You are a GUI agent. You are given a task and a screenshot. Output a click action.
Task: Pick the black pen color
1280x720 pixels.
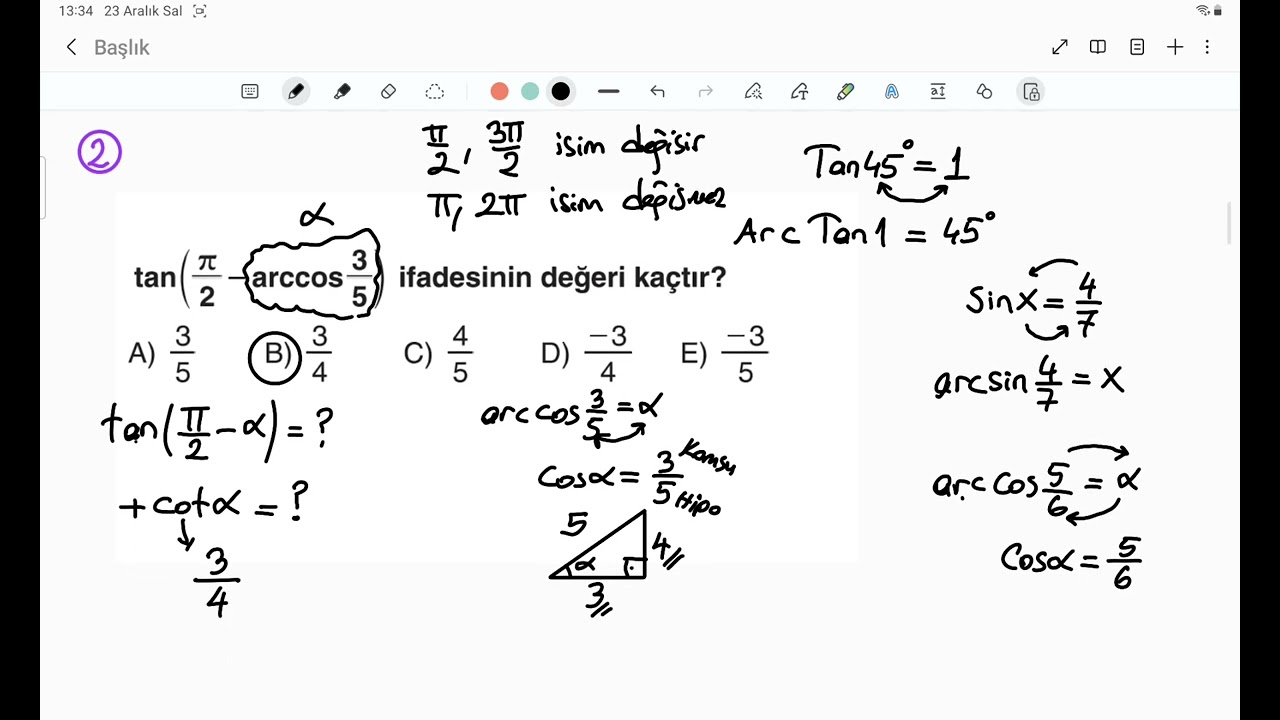561,92
